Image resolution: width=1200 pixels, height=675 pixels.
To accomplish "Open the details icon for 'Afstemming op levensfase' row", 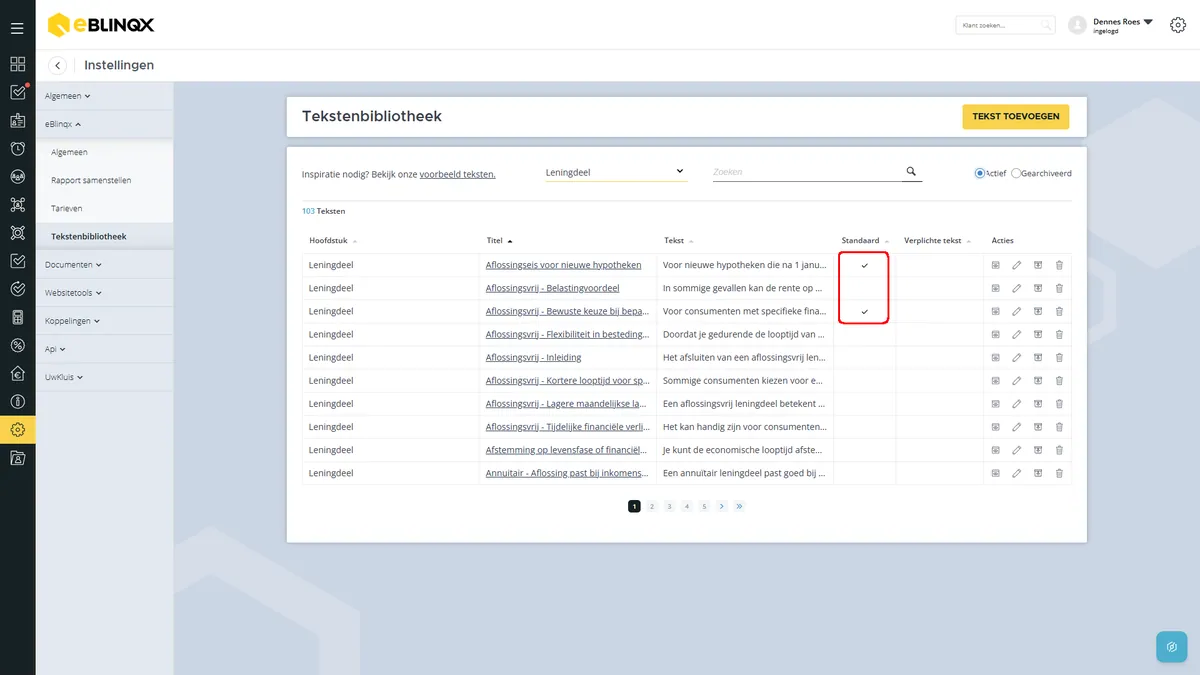I will click(x=995, y=450).
